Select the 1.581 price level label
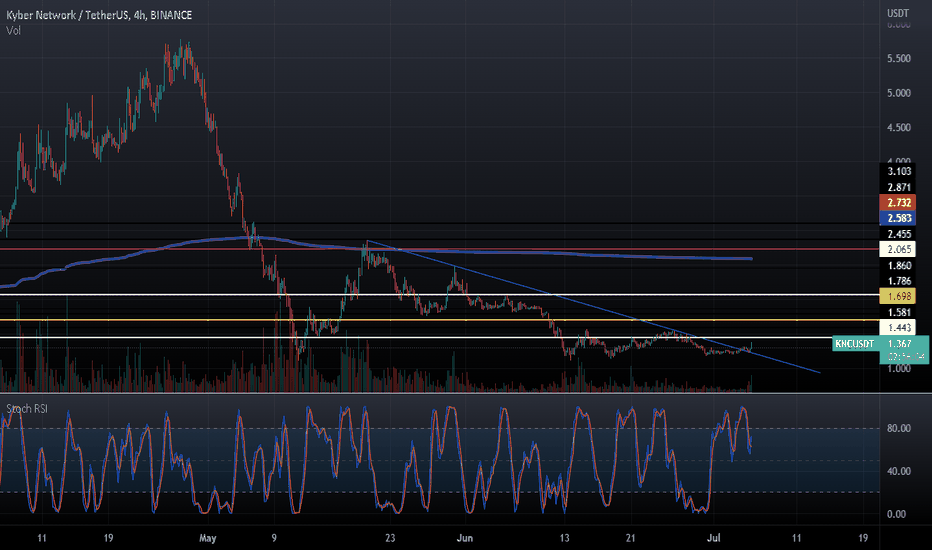This screenshot has height=550, width=932. pyautogui.click(x=898, y=312)
